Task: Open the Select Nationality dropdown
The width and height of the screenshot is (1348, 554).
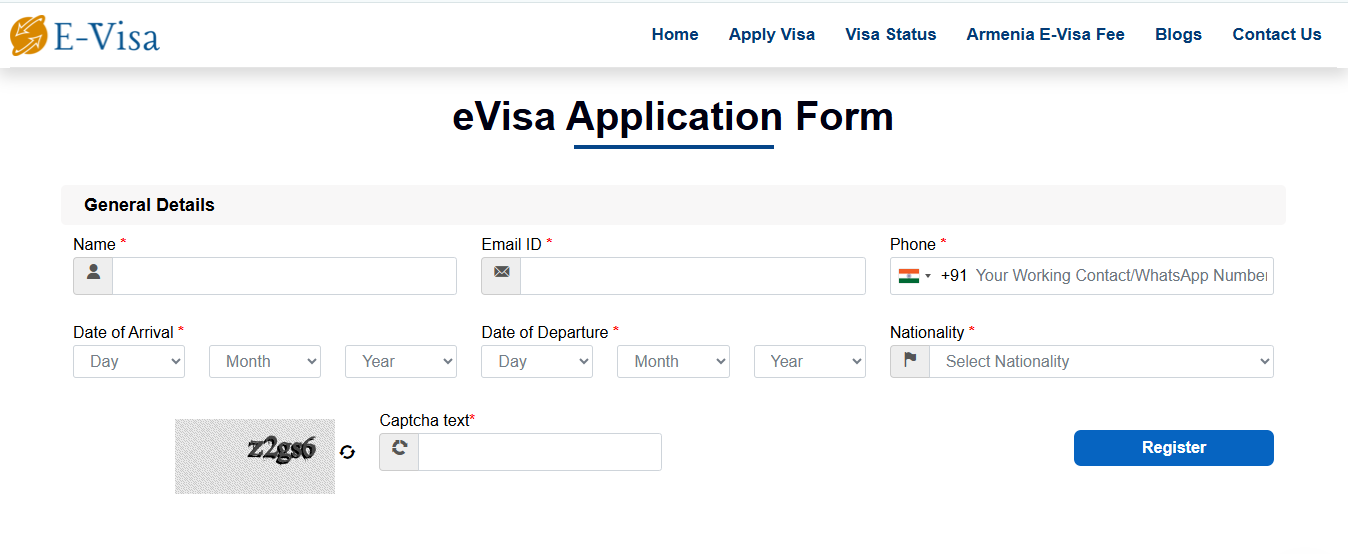Action: [x=1101, y=361]
